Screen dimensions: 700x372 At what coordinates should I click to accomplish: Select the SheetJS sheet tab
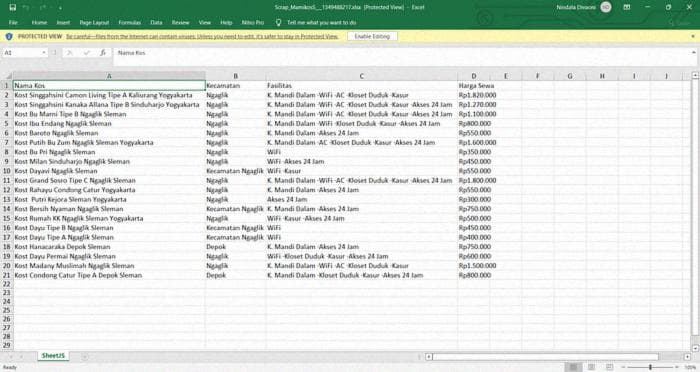click(x=53, y=356)
